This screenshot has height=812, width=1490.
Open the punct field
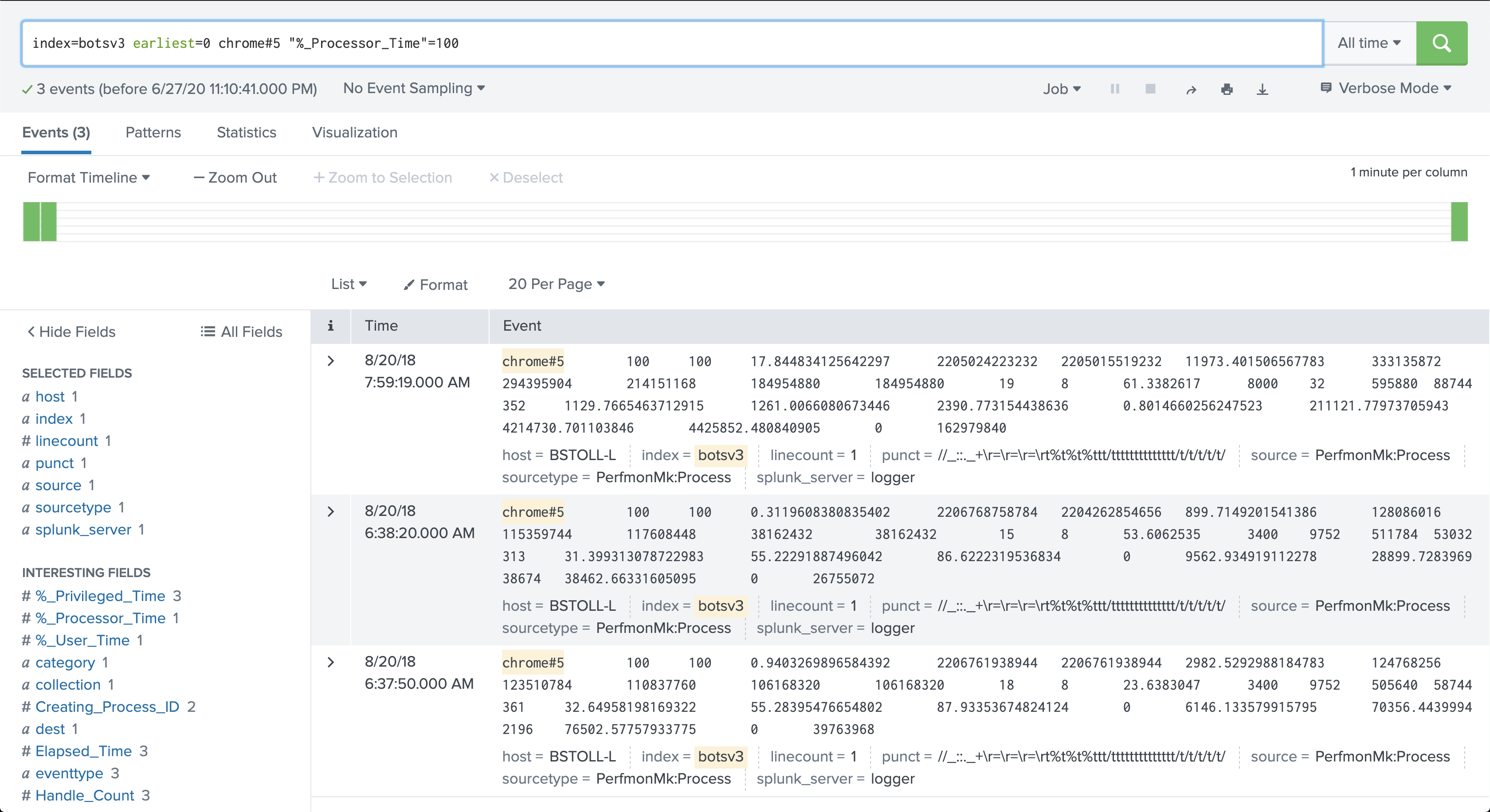point(55,463)
